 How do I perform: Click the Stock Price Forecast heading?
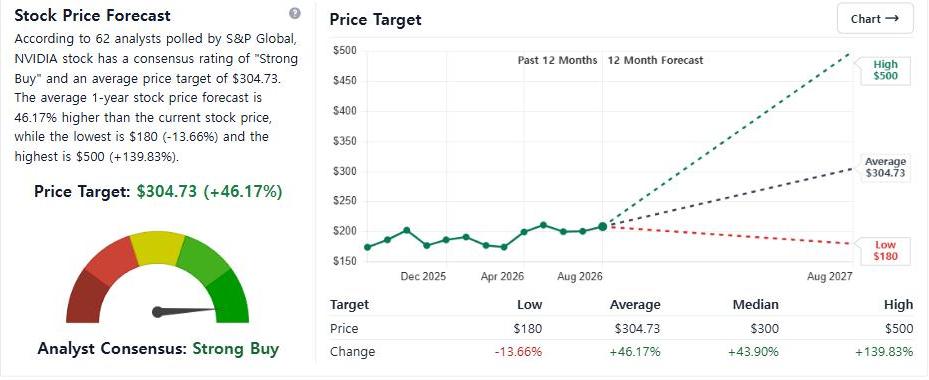[x=92, y=15]
